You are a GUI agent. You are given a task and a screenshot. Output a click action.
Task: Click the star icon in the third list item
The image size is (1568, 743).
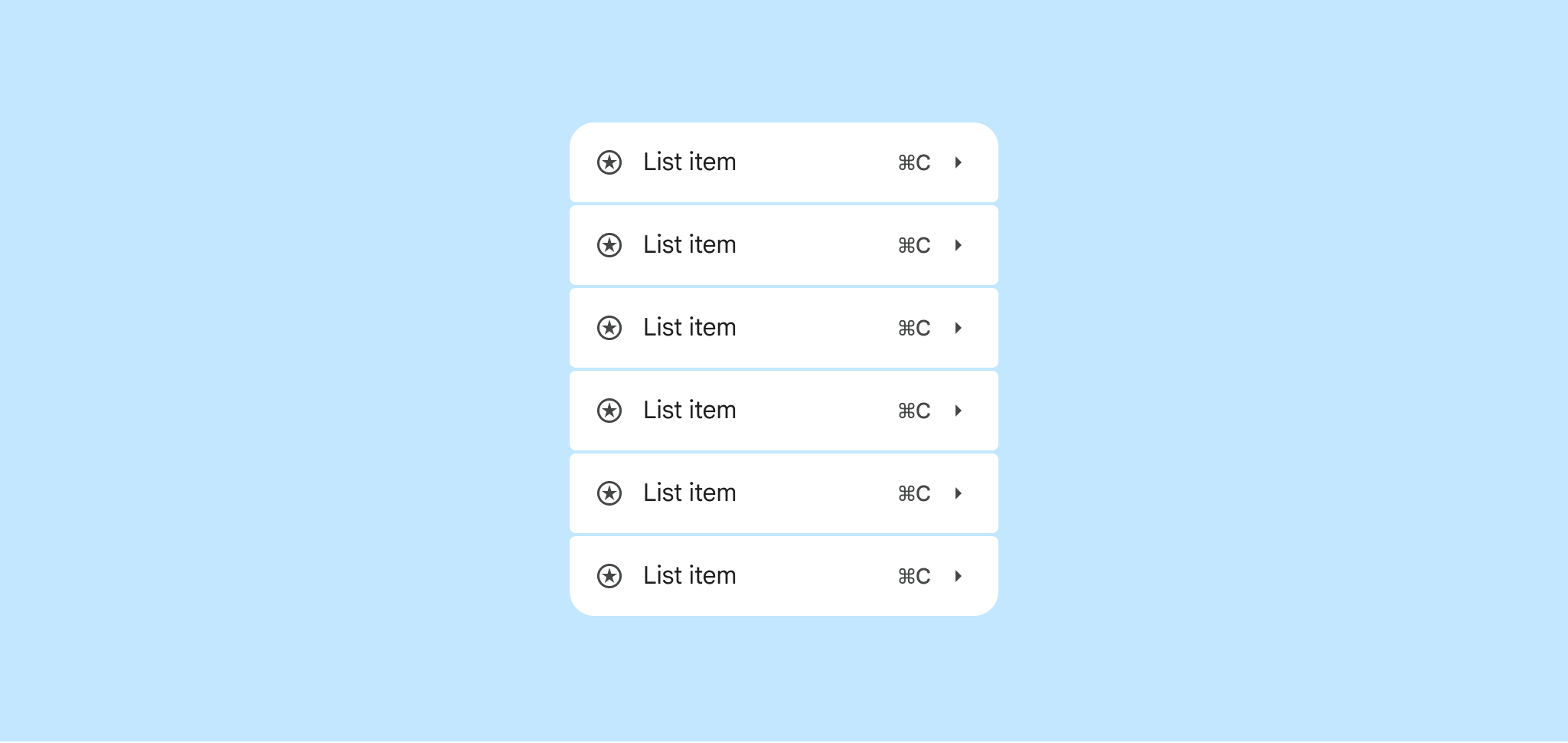(x=609, y=328)
